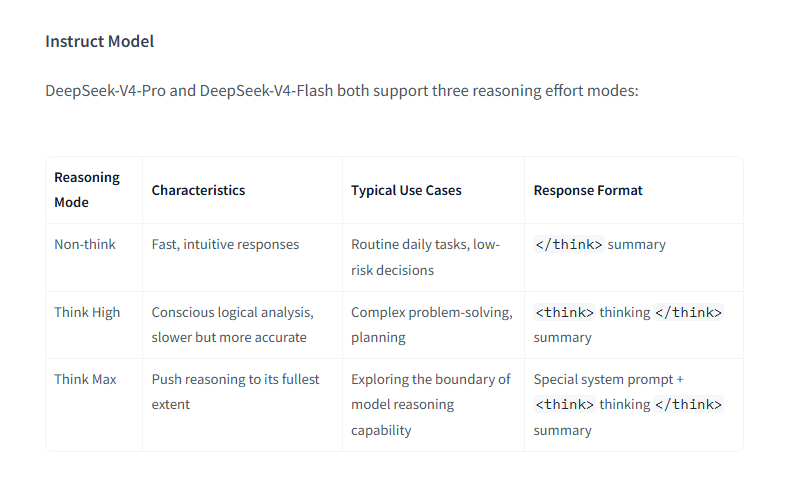Click the 'Conscious logical analysis' cell text
The height and width of the screenshot is (491, 805).
232,325
